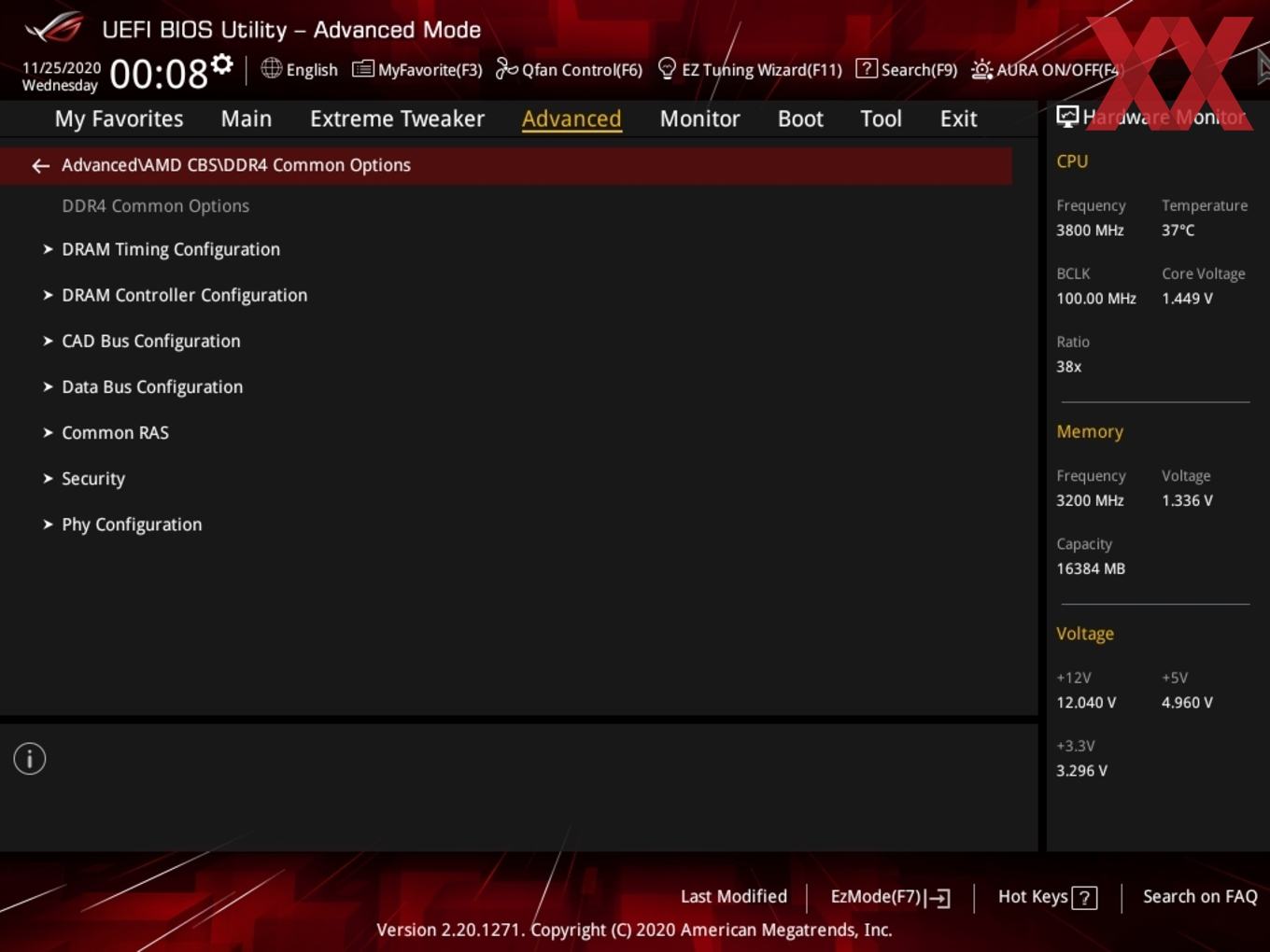Toggle AURA ON/OFF

[1057, 70]
